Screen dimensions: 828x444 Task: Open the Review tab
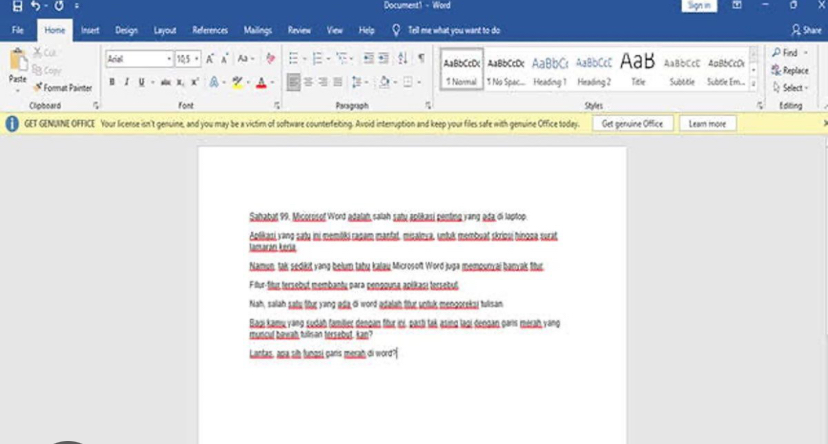(299, 31)
